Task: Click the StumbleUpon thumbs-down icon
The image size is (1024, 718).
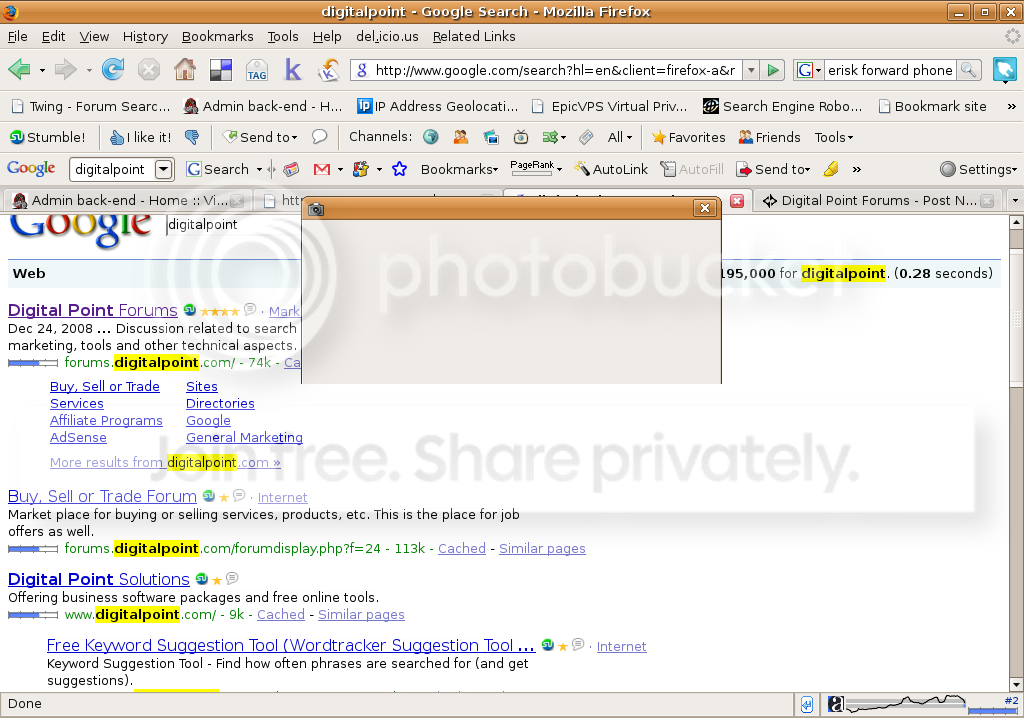Action: pos(192,137)
